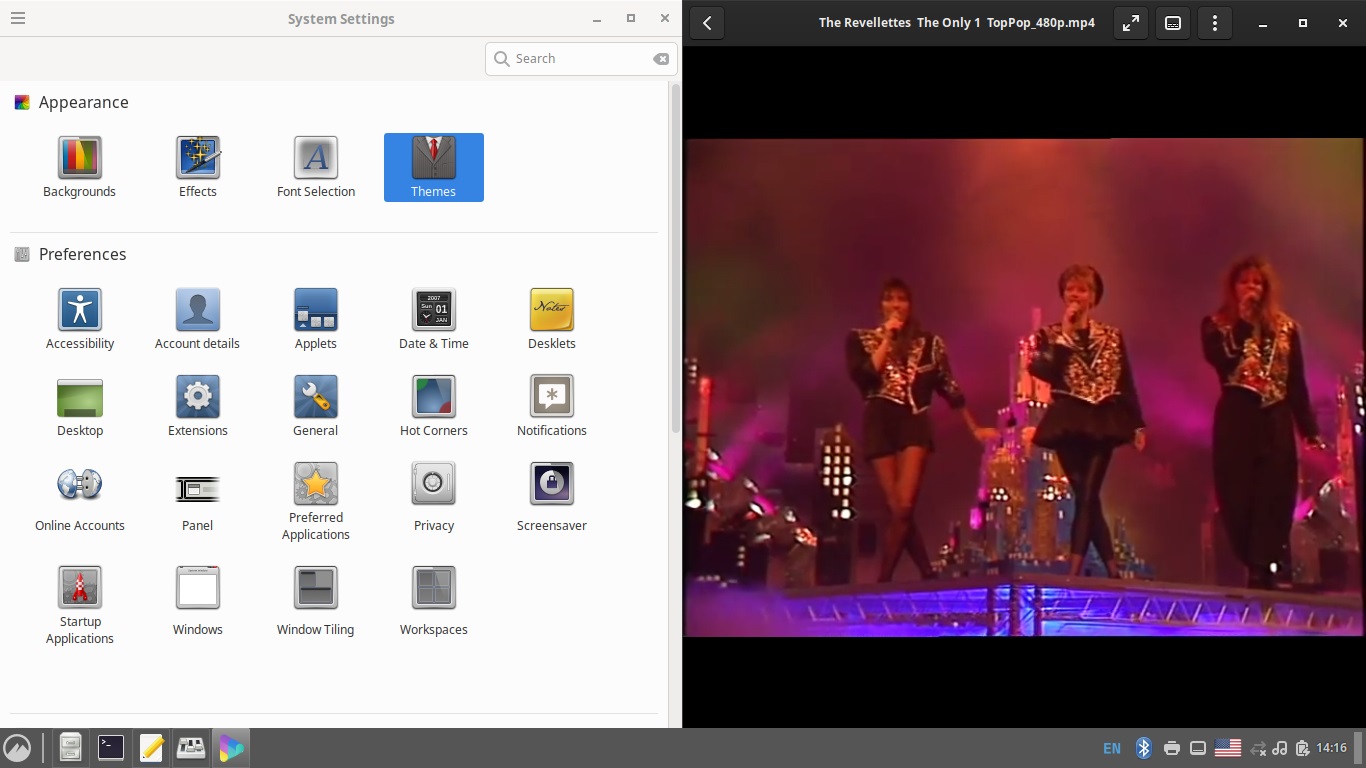
Task: Open Startup Applications settings
Action: [79, 606]
